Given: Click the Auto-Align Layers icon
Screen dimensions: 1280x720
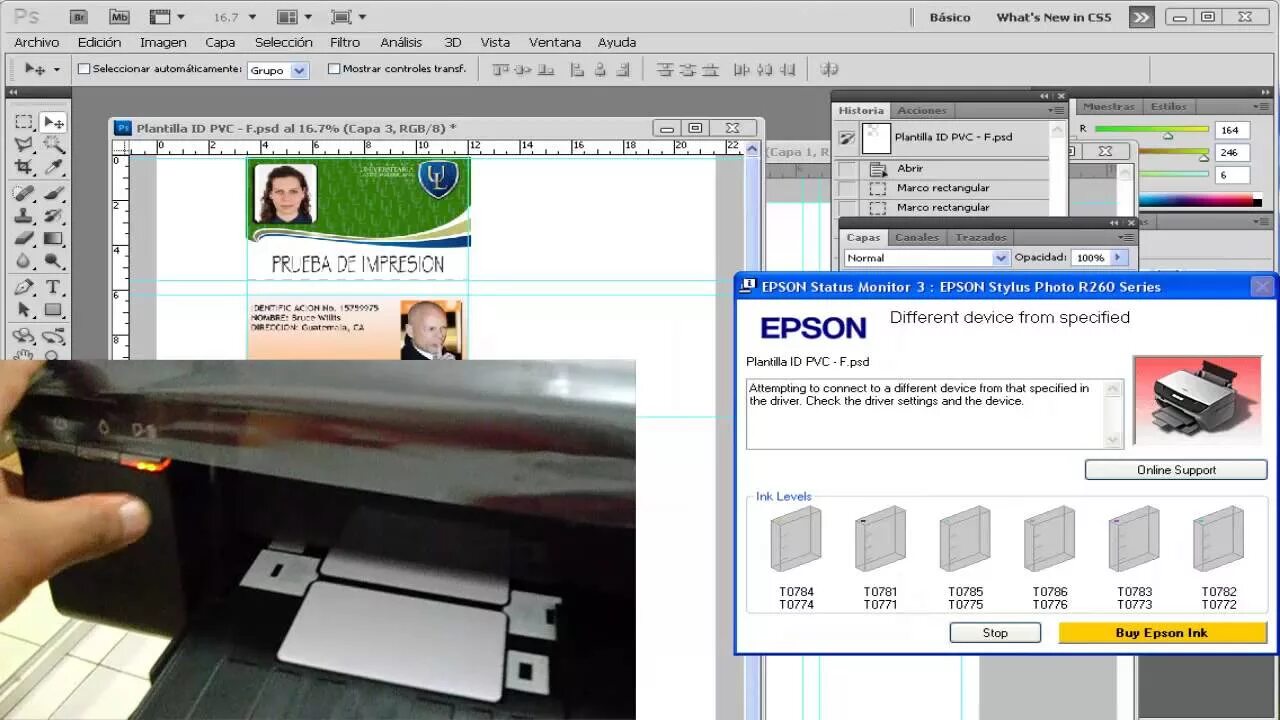Looking at the screenshot, I should (x=829, y=69).
